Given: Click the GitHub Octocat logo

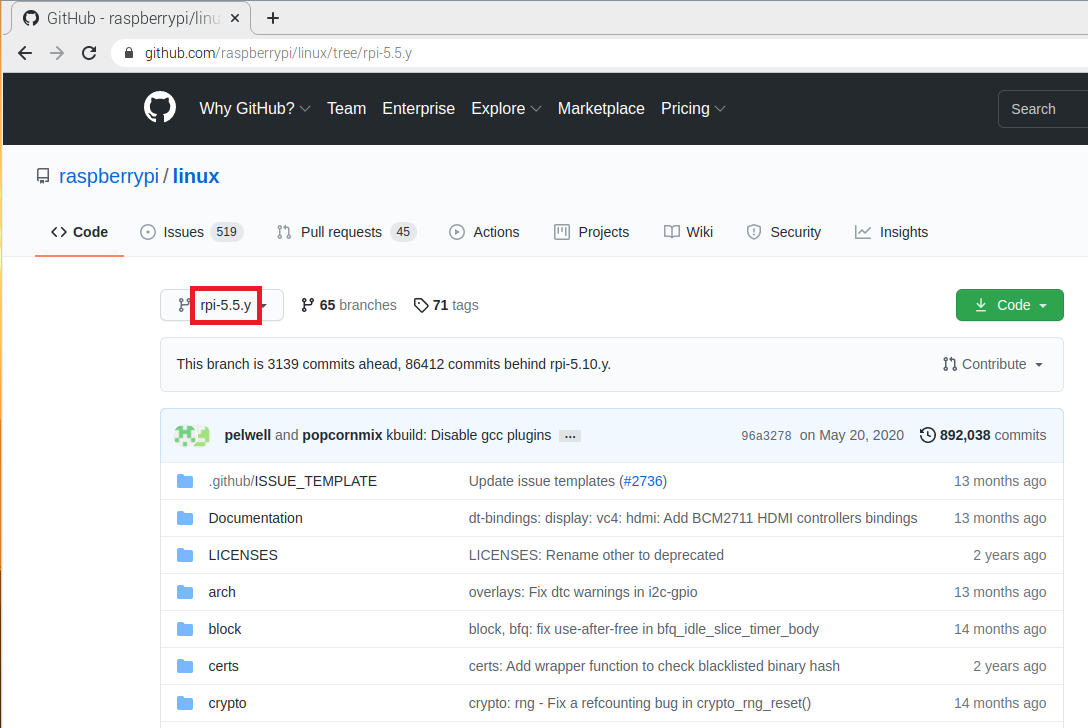Looking at the screenshot, I should (x=160, y=108).
